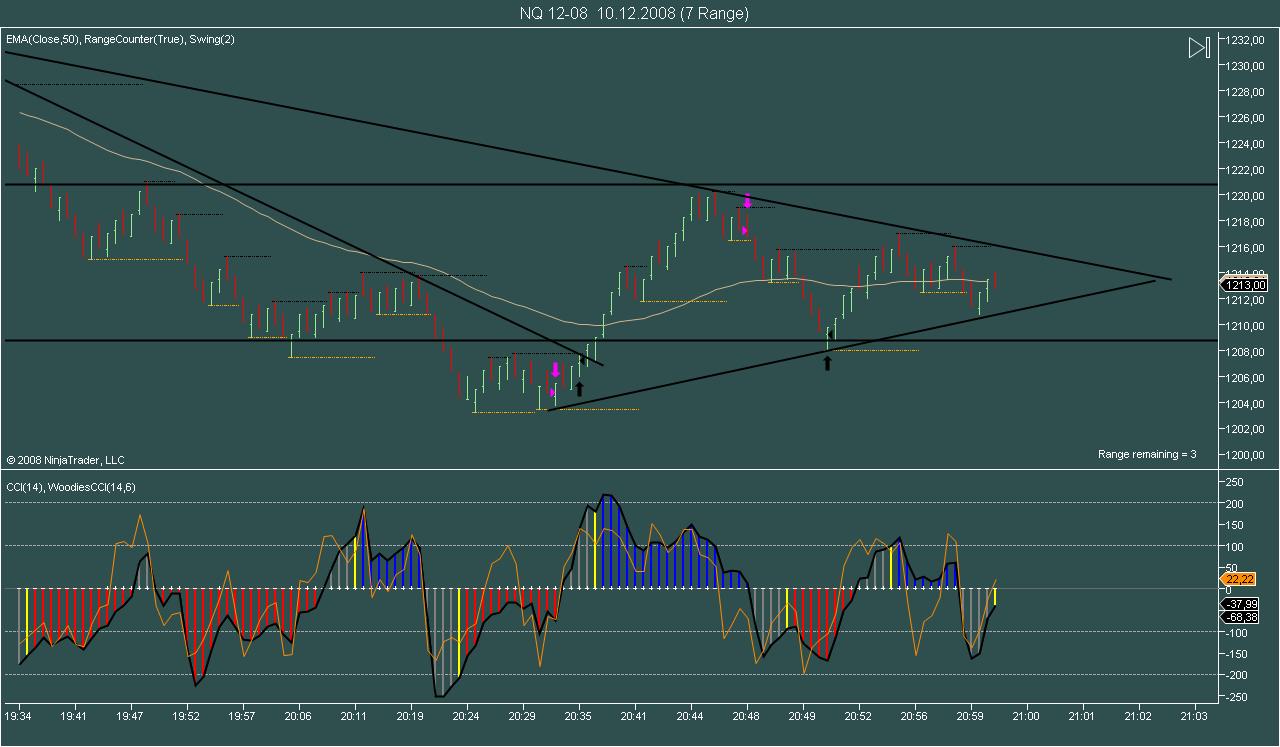Select the chart title NQ 12-08 10.12.2008 (7 Range)
Screen dimensions: 1280x747
click(634, 13)
